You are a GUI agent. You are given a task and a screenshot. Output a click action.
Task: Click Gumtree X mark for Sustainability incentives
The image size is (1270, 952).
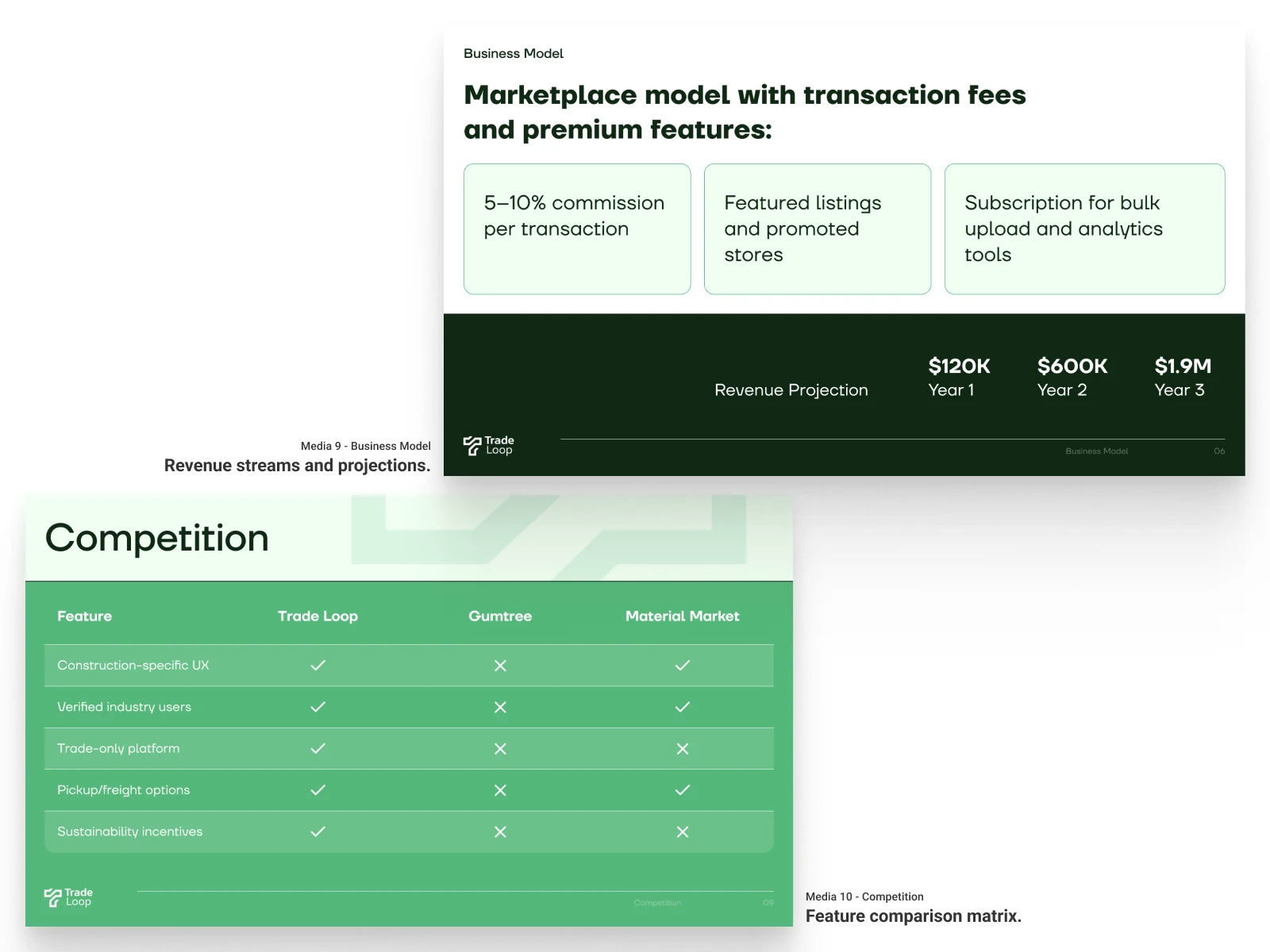500,831
